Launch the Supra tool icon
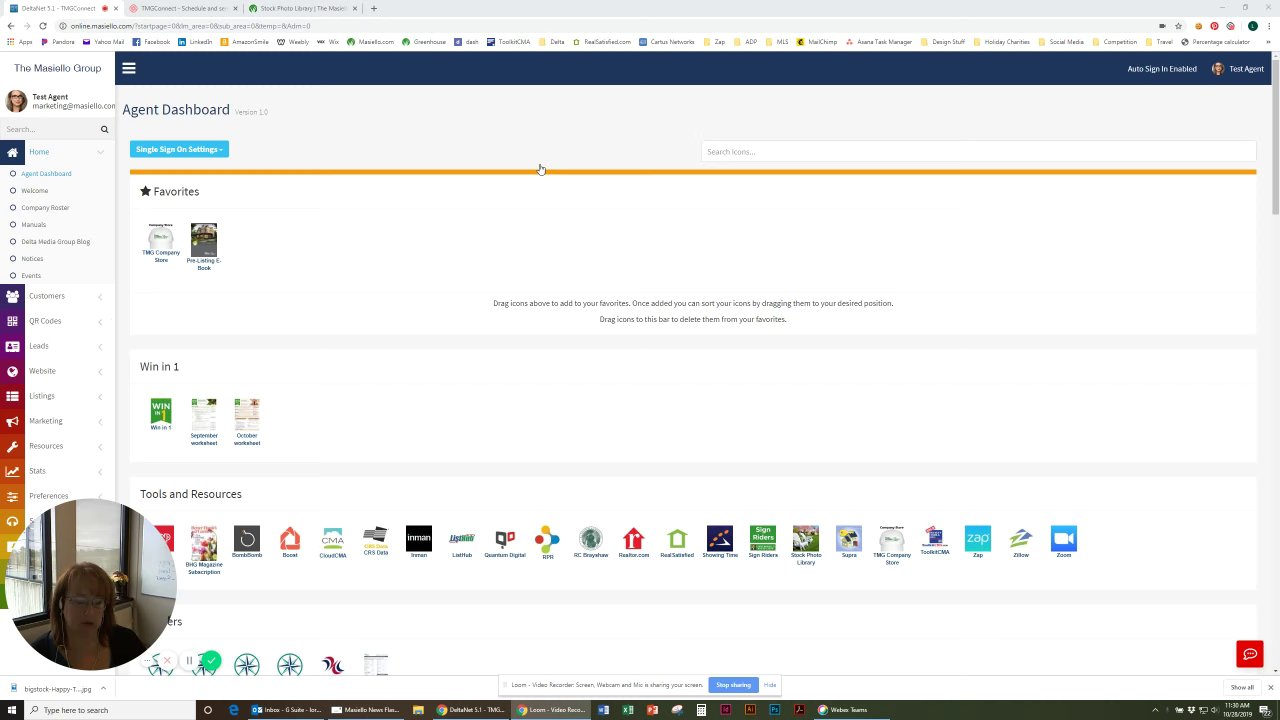 pyautogui.click(x=849, y=542)
